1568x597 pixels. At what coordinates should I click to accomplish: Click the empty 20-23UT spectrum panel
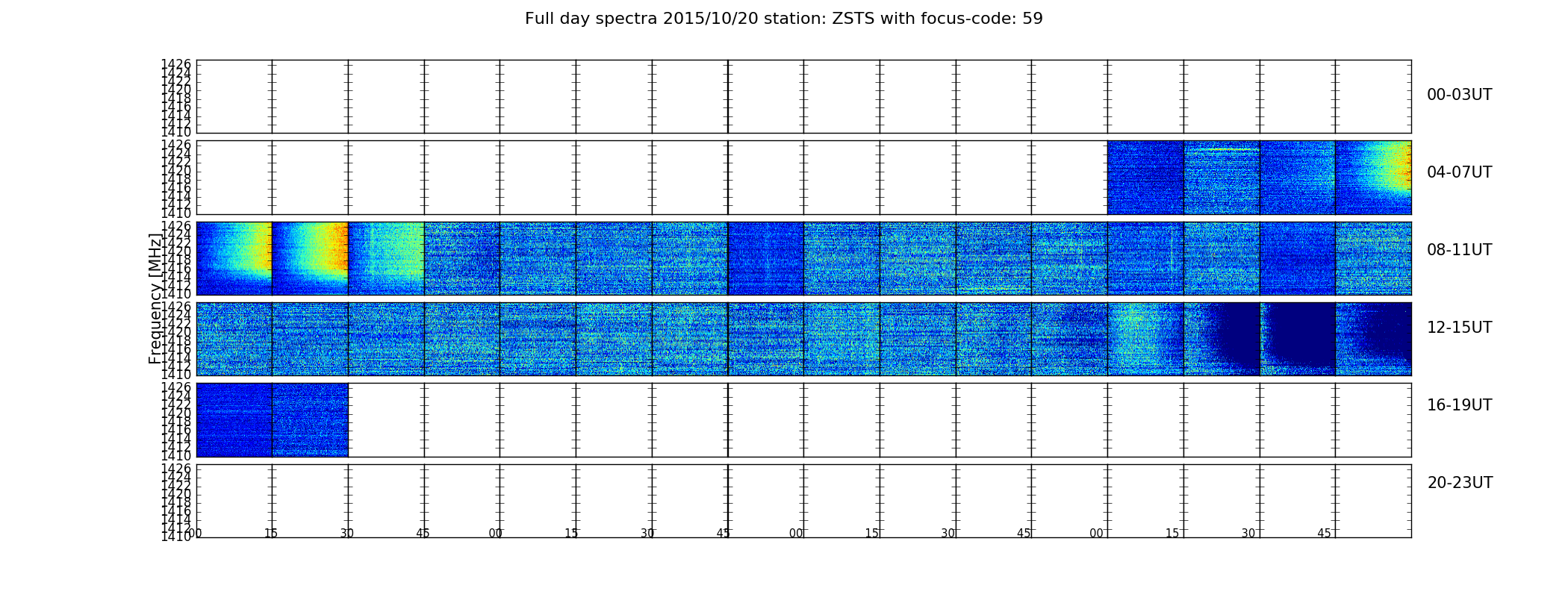click(803, 501)
